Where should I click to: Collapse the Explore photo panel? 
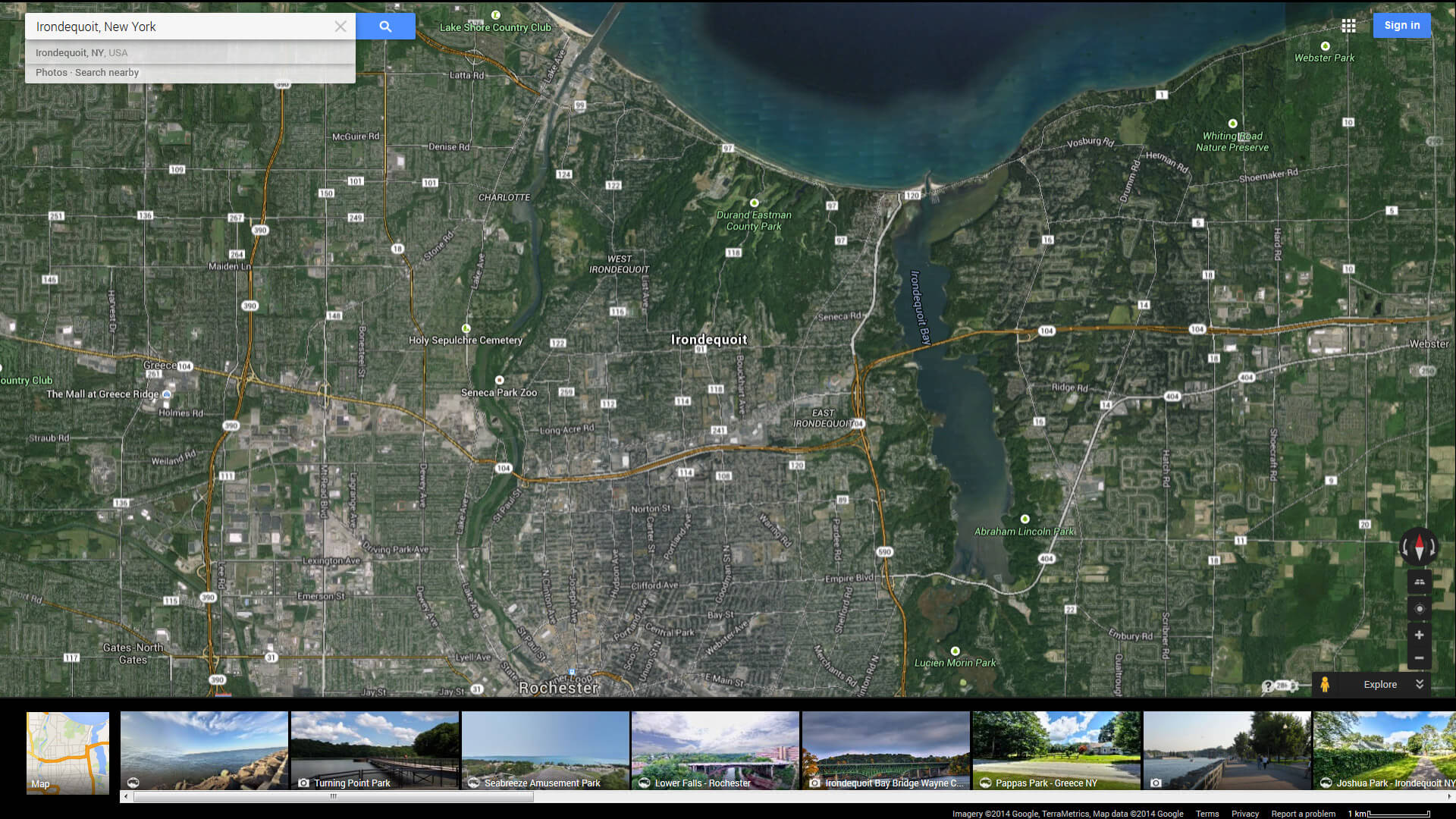pyautogui.click(x=1420, y=684)
